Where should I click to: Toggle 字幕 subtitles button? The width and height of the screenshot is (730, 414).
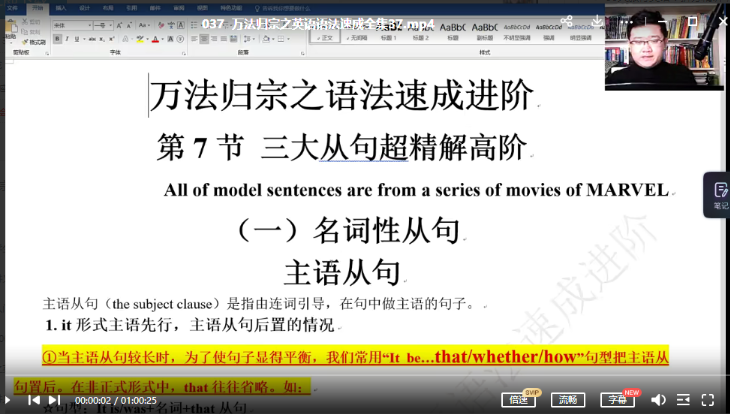[619, 400]
